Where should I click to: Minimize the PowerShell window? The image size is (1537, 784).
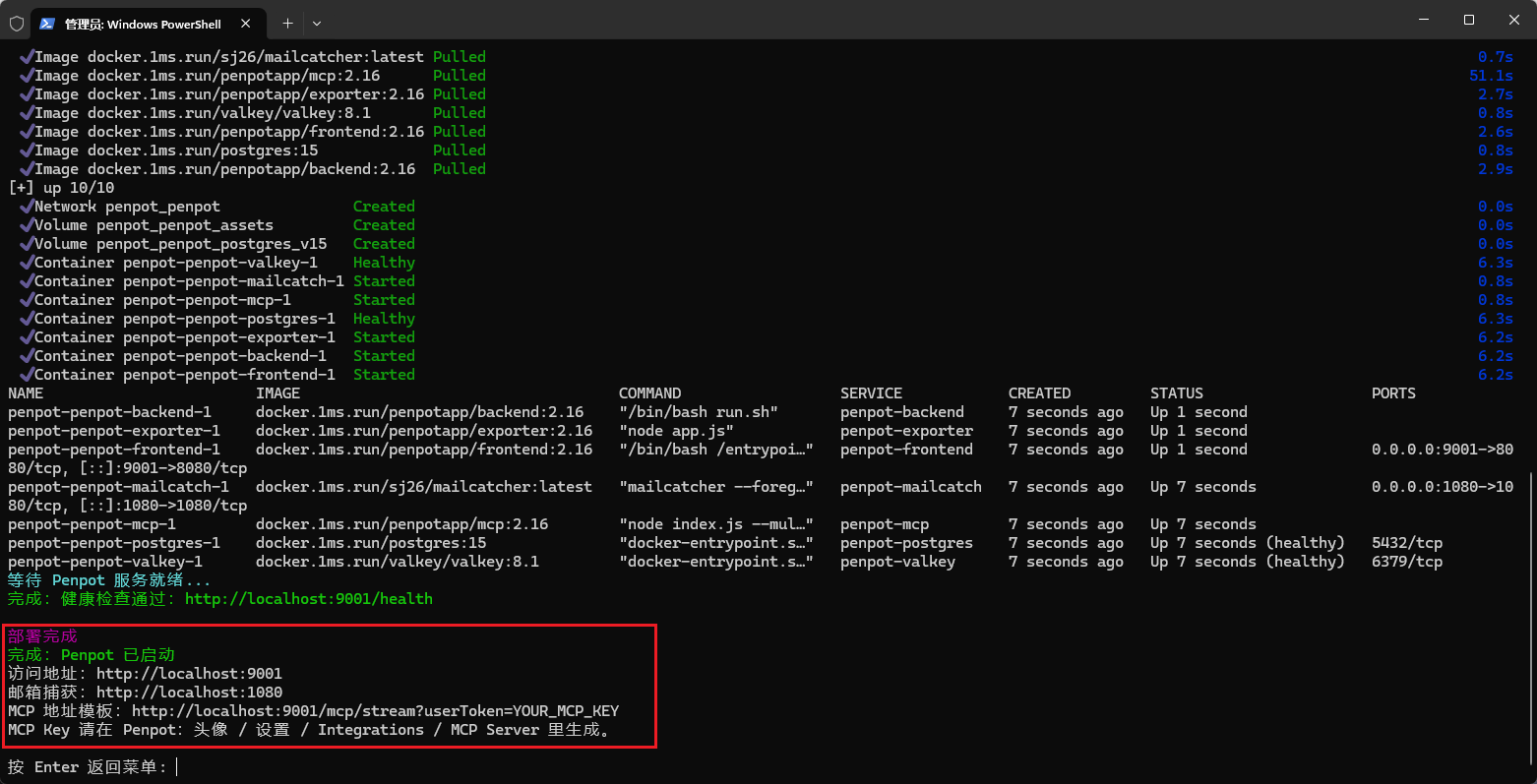coord(1424,20)
